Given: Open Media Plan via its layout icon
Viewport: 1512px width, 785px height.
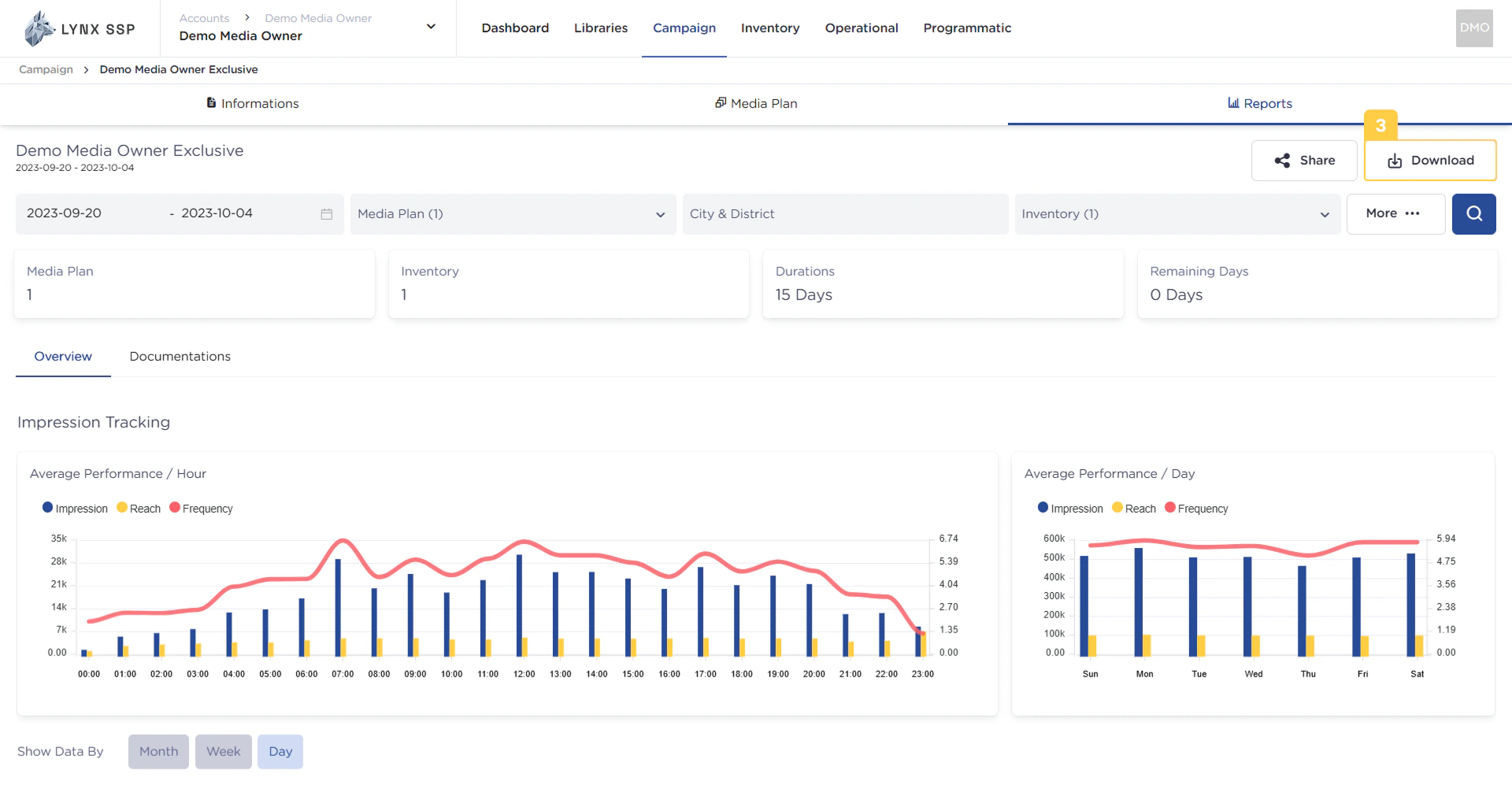Looking at the screenshot, I should (x=720, y=102).
